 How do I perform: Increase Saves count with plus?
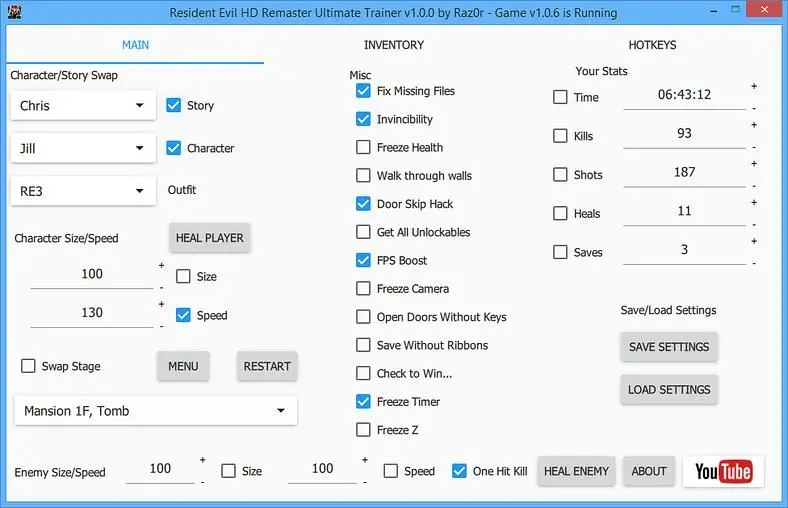coord(754,241)
